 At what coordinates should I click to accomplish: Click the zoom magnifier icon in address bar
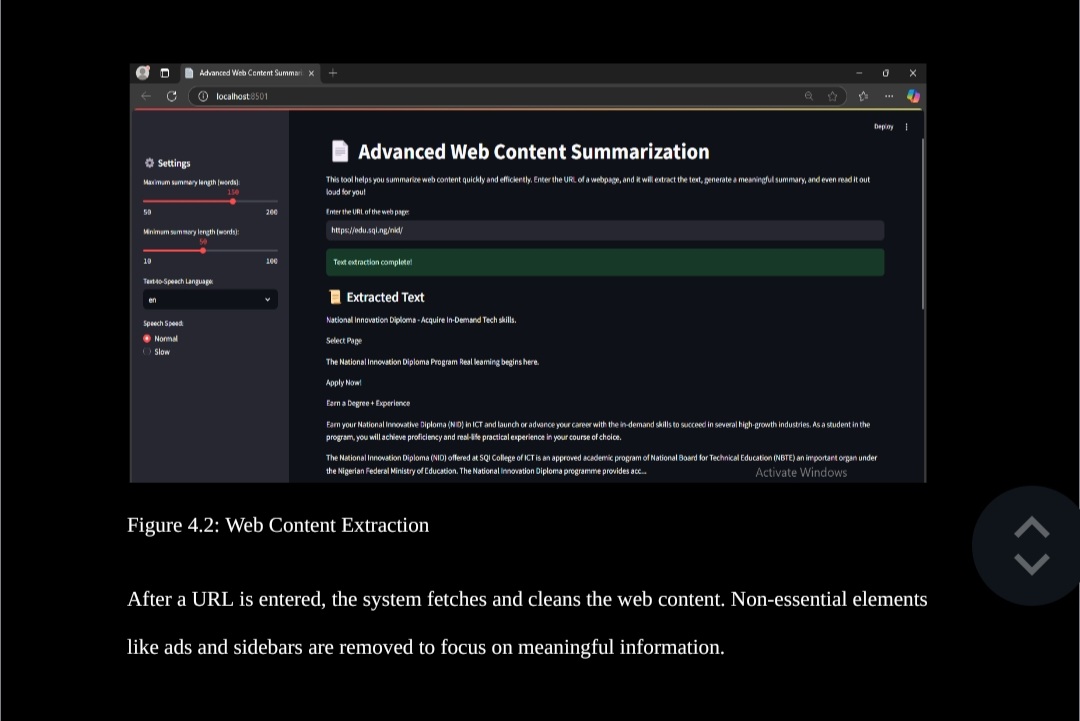coord(809,96)
